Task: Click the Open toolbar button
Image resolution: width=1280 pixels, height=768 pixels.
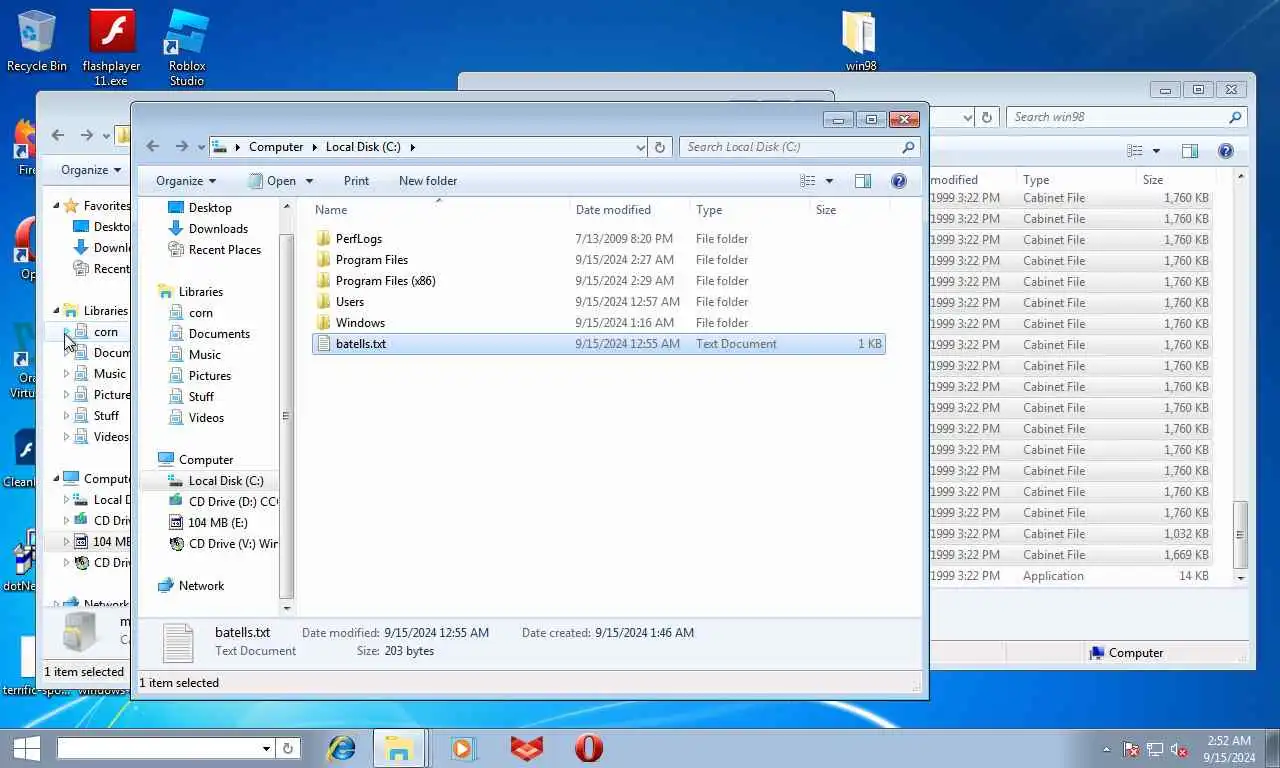Action: (272, 181)
